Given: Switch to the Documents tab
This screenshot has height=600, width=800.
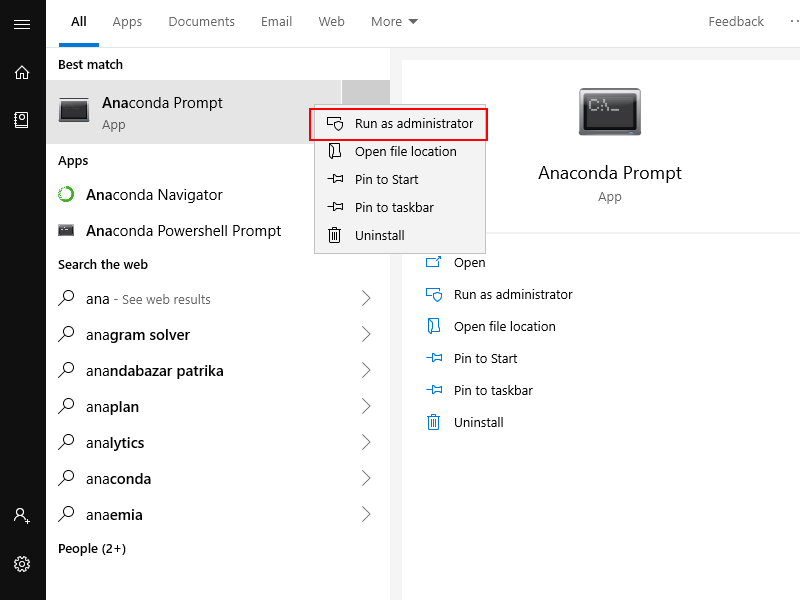Looking at the screenshot, I should tap(202, 21).
